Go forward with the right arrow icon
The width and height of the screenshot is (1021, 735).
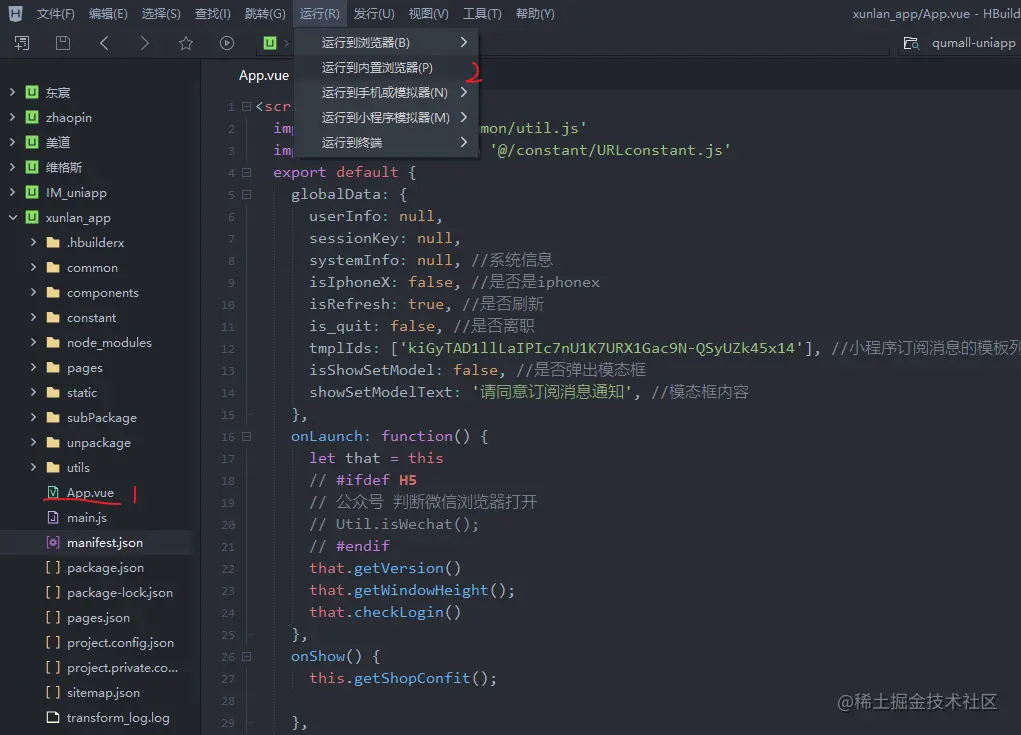click(x=145, y=43)
